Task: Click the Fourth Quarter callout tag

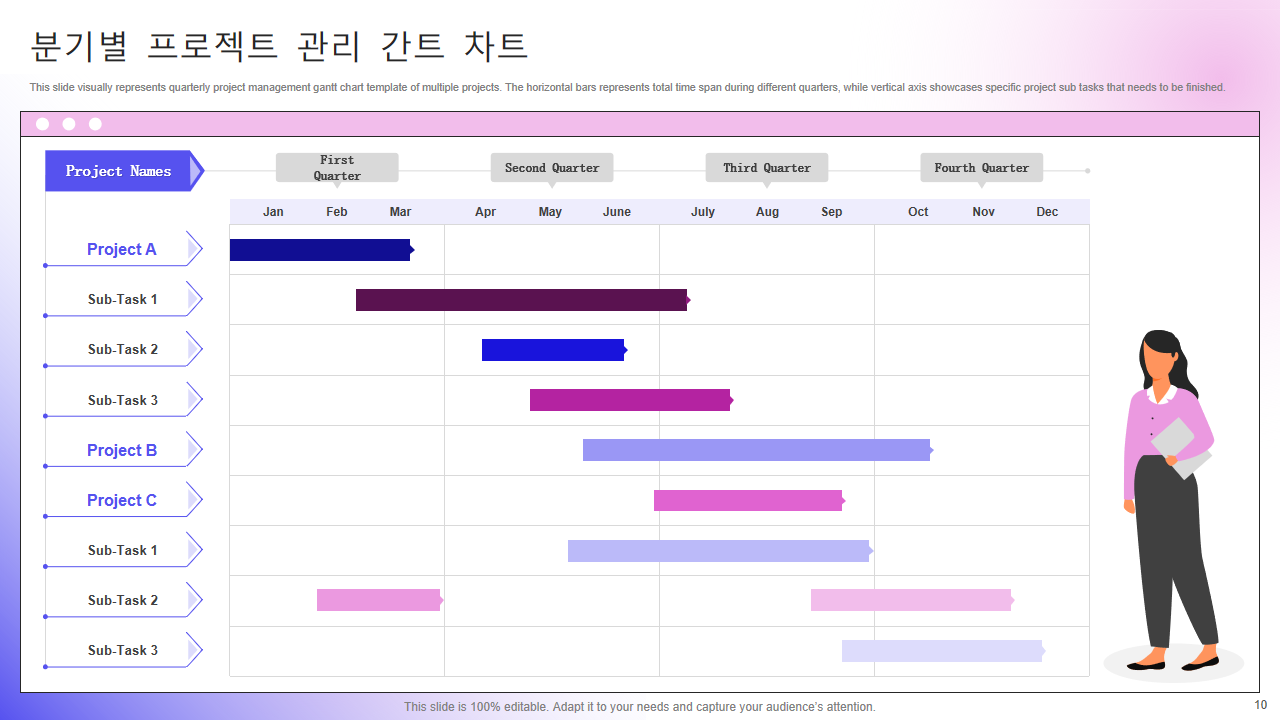Action: click(982, 168)
